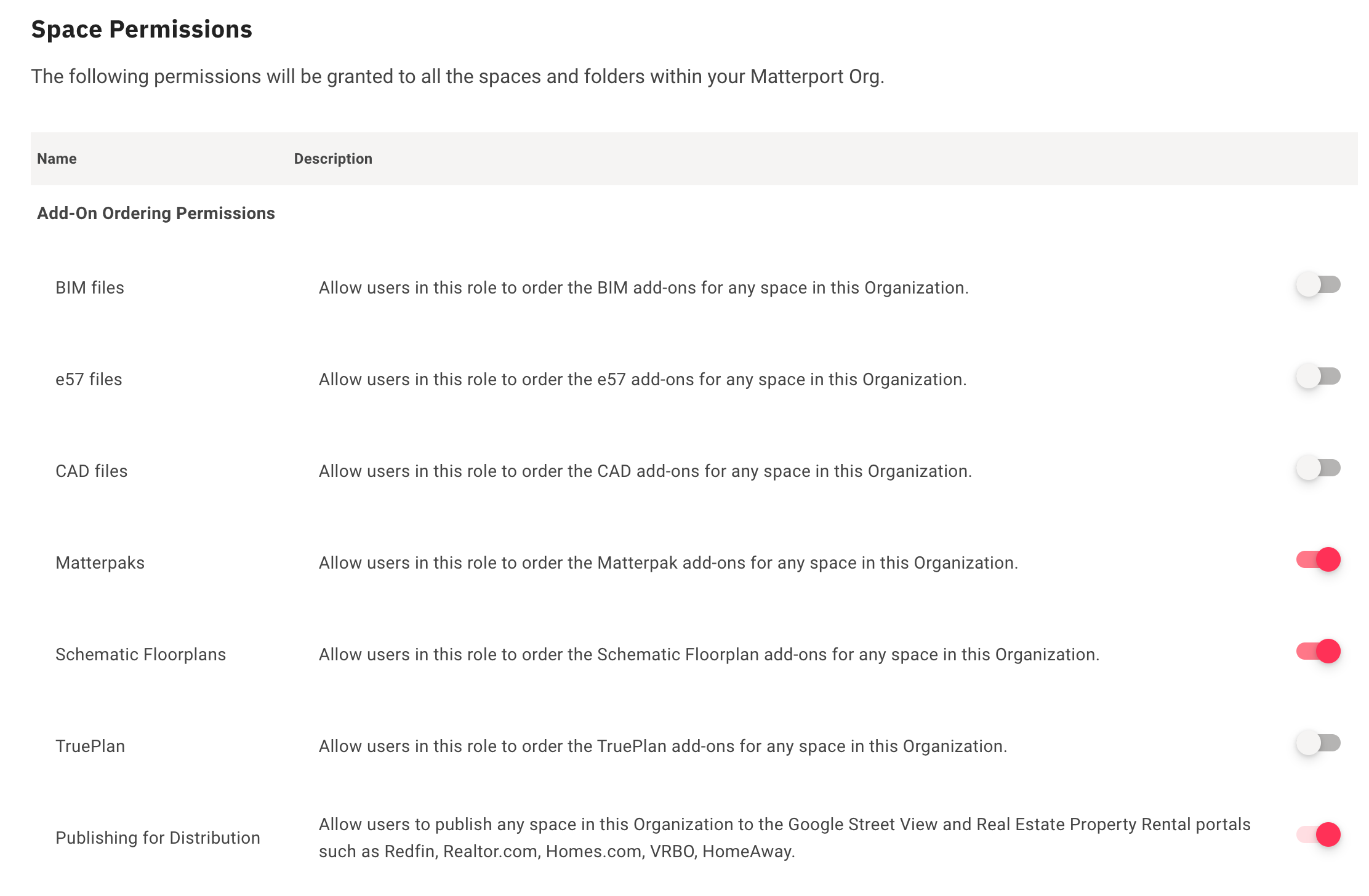Enable the e57 files permission toggle
Image resolution: width=1369 pixels, height=896 pixels.
1317,376
